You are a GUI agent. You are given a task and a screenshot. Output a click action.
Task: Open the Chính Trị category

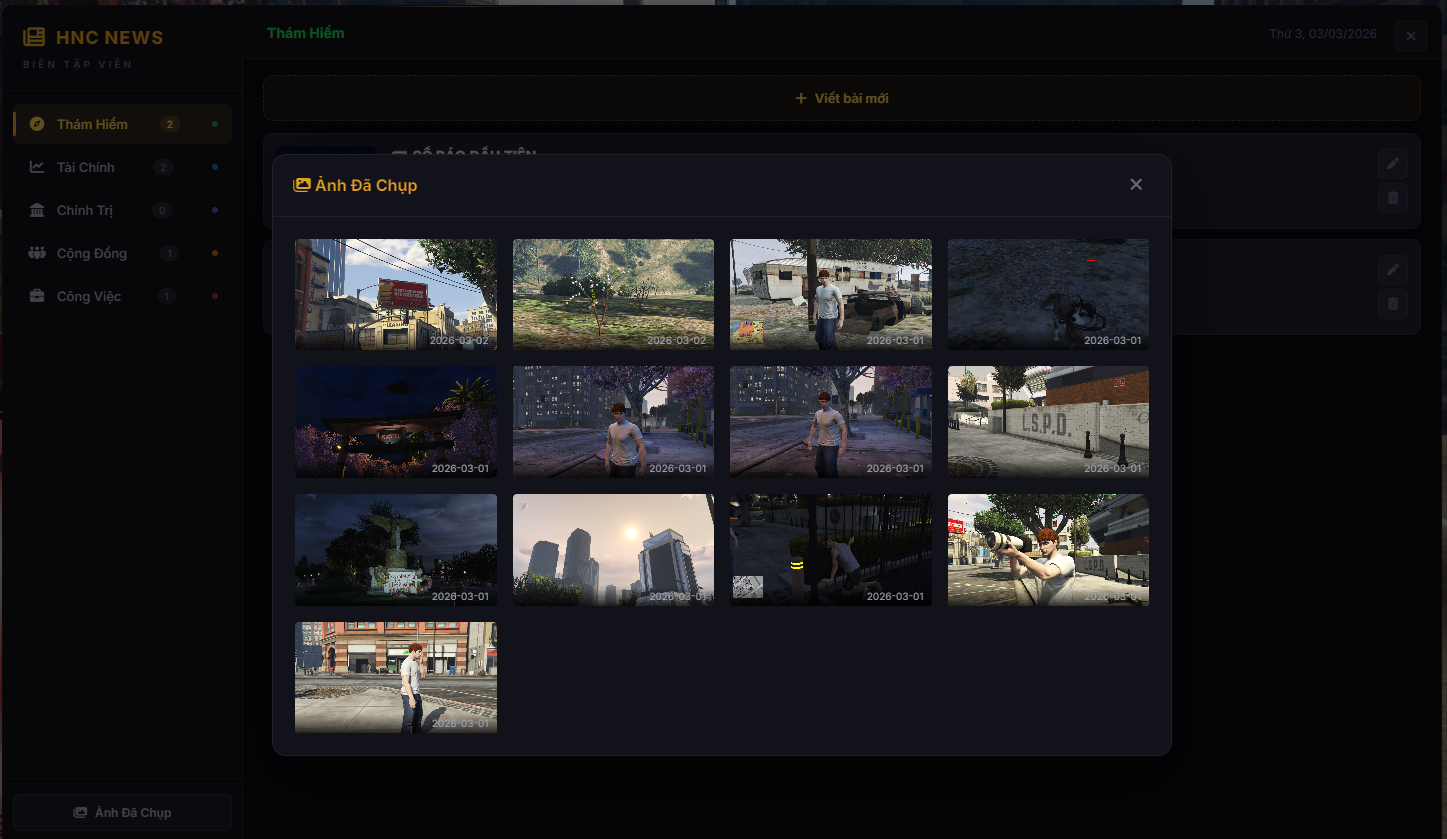85,210
